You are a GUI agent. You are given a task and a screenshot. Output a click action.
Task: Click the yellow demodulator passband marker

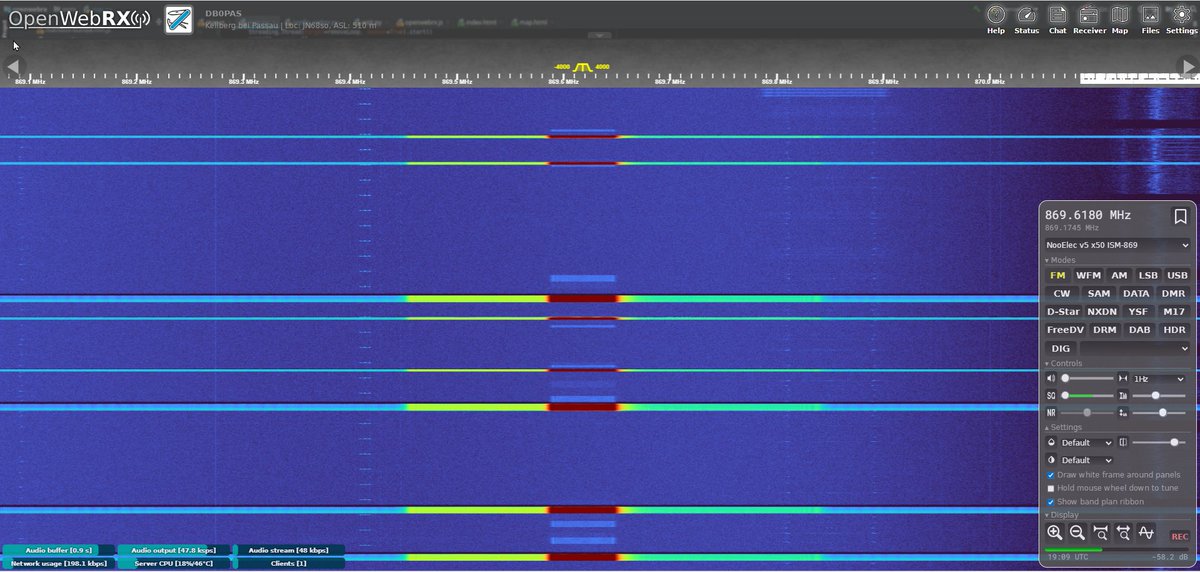coord(583,66)
